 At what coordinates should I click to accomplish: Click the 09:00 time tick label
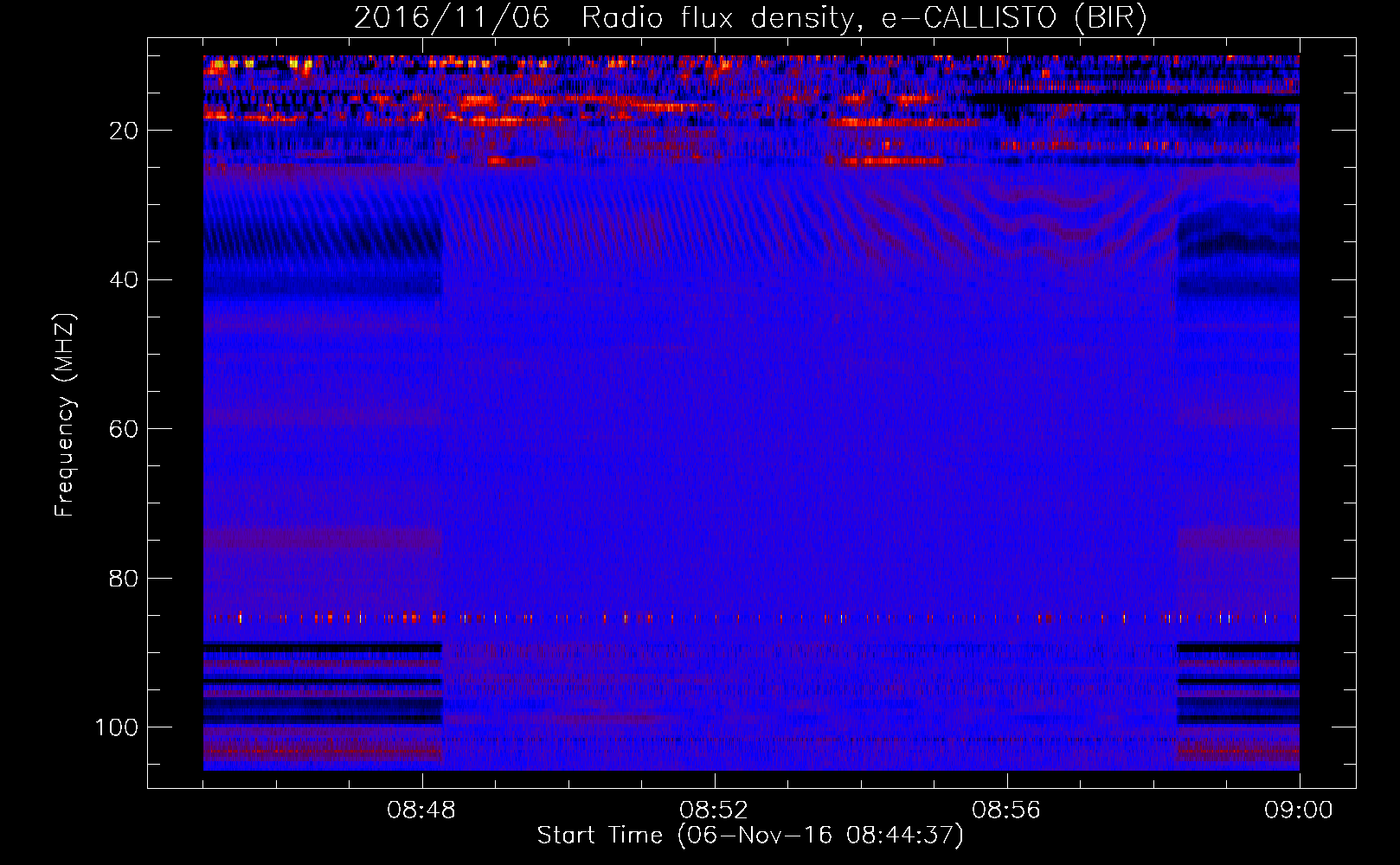click(1299, 811)
